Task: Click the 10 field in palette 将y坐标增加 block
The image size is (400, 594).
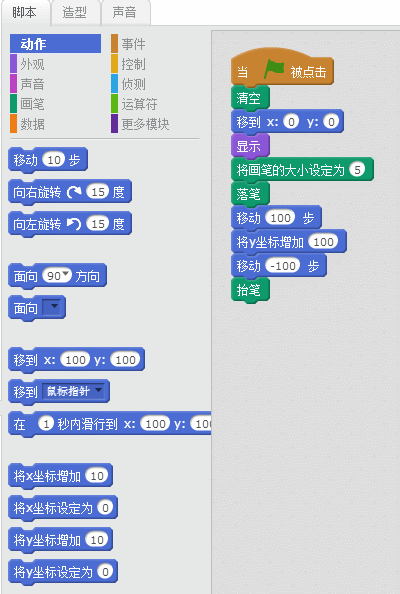Action: pyautogui.click(x=97, y=539)
